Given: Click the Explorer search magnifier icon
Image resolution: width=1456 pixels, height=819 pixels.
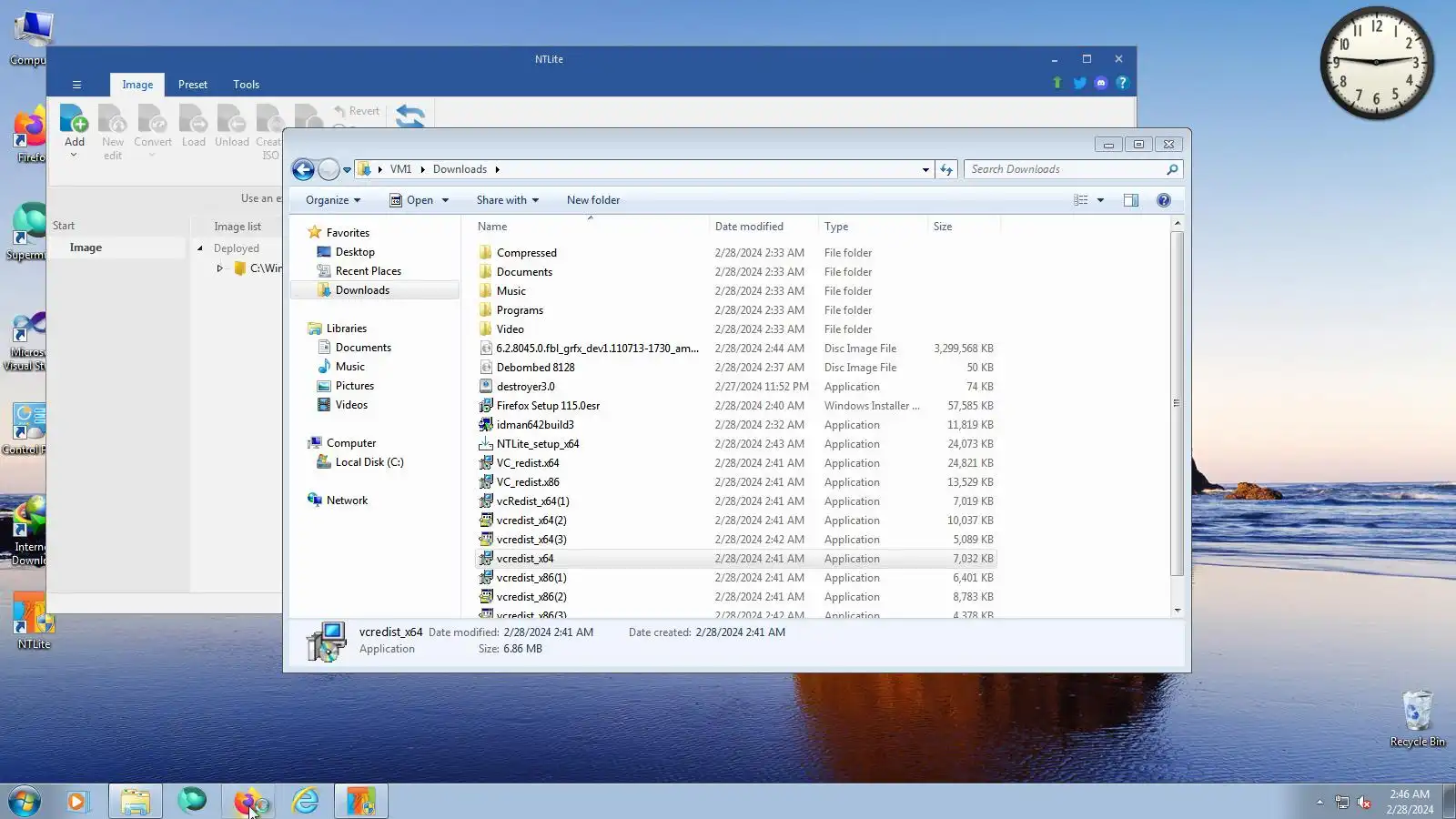Looking at the screenshot, I should pyautogui.click(x=1172, y=169).
